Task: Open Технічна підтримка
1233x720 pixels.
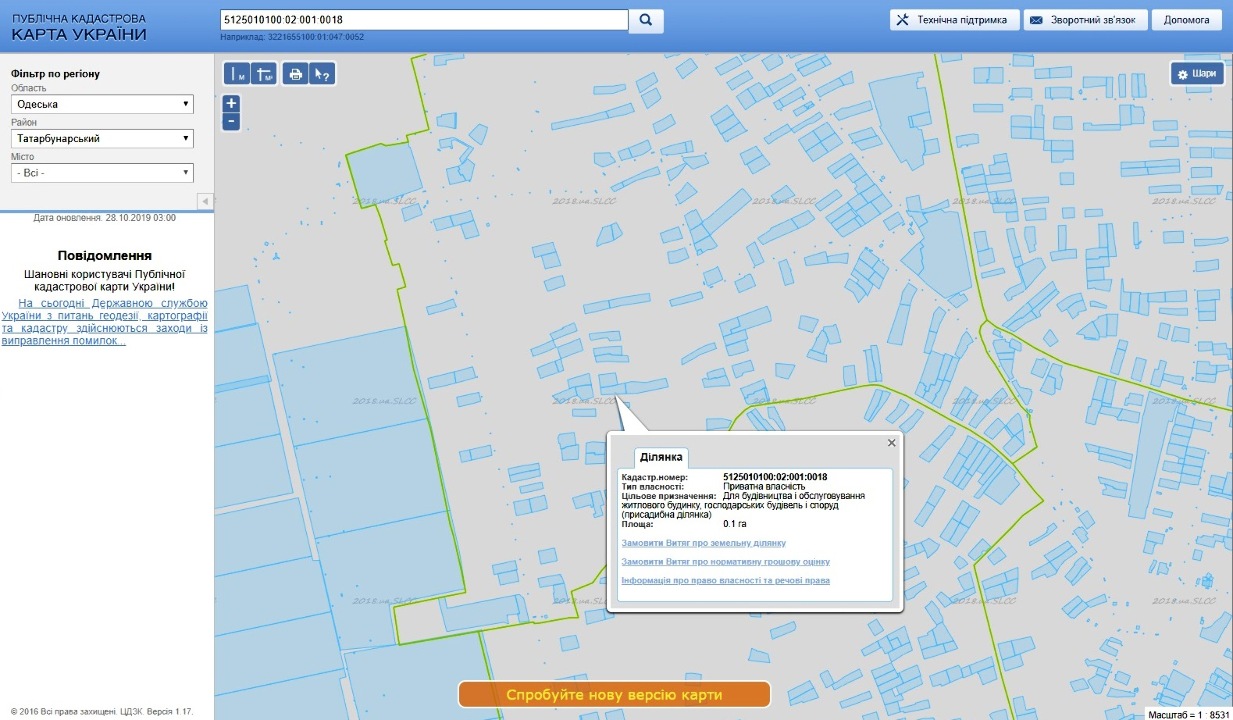Action: point(954,20)
